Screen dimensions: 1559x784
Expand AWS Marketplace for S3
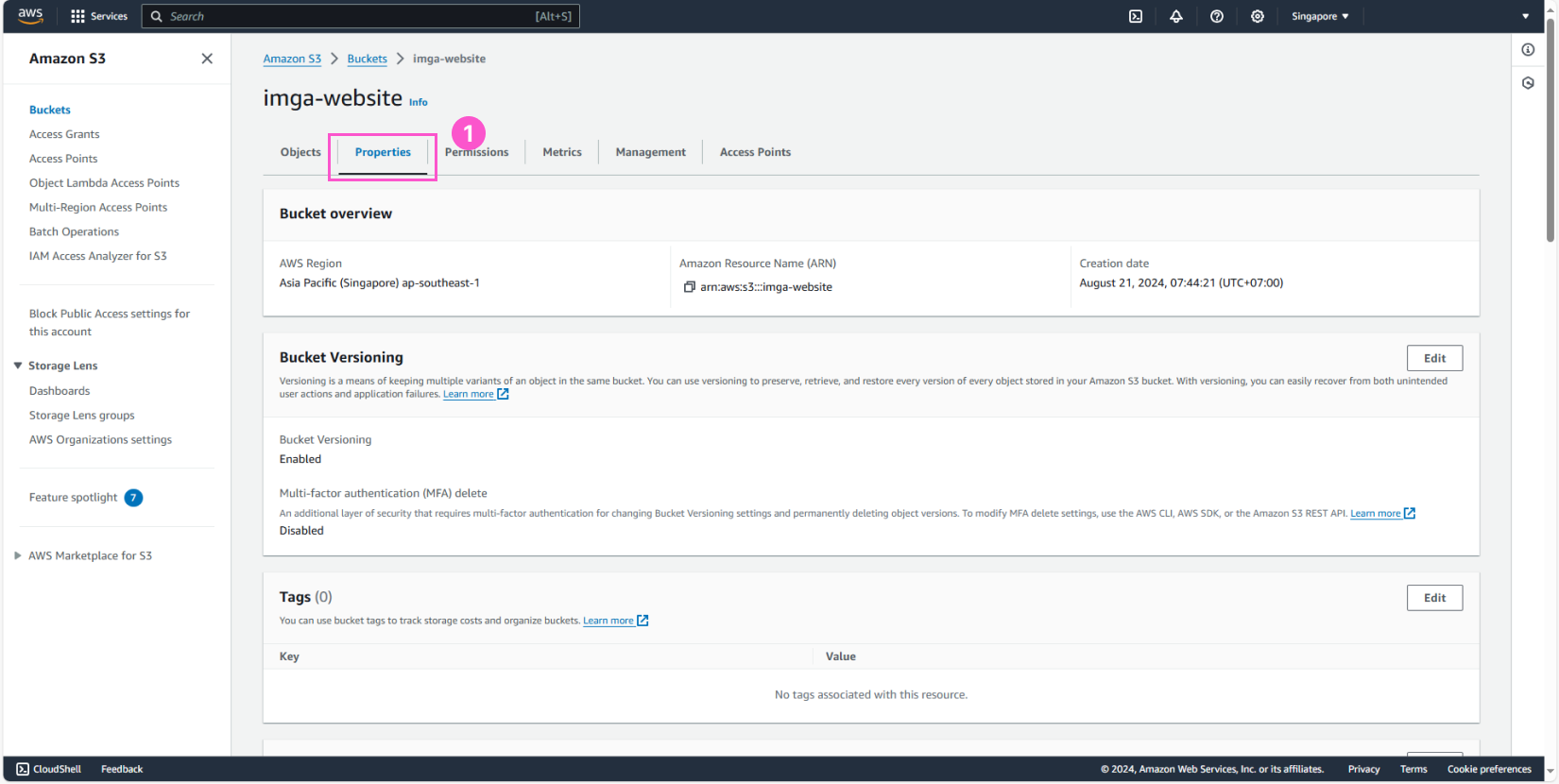click(x=18, y=555)
